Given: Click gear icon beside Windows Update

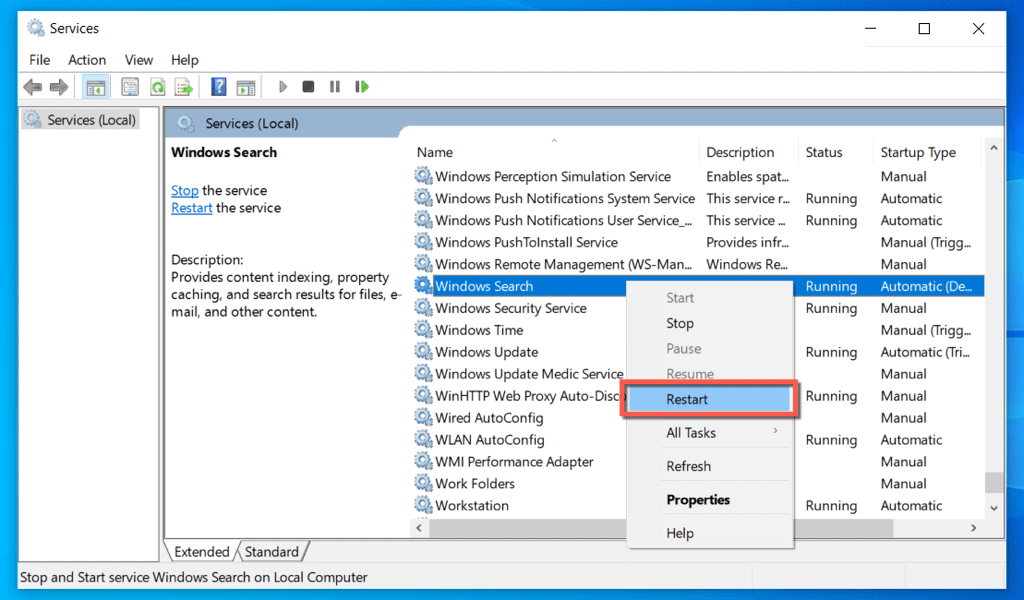Looking at the screenshot, I should pos(423,351).
